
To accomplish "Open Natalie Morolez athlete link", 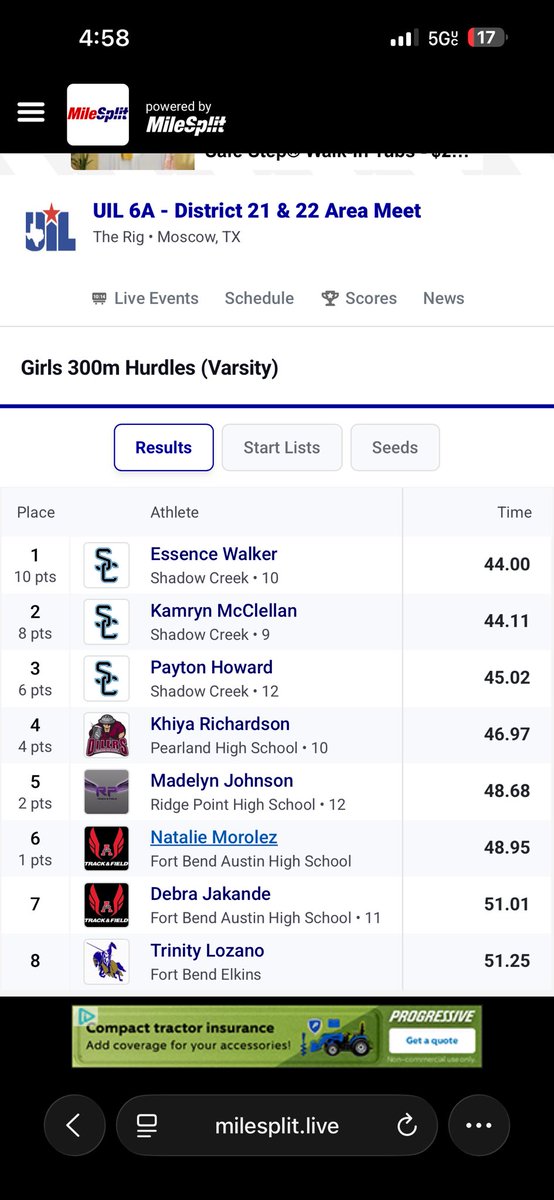I will (214, 837).
